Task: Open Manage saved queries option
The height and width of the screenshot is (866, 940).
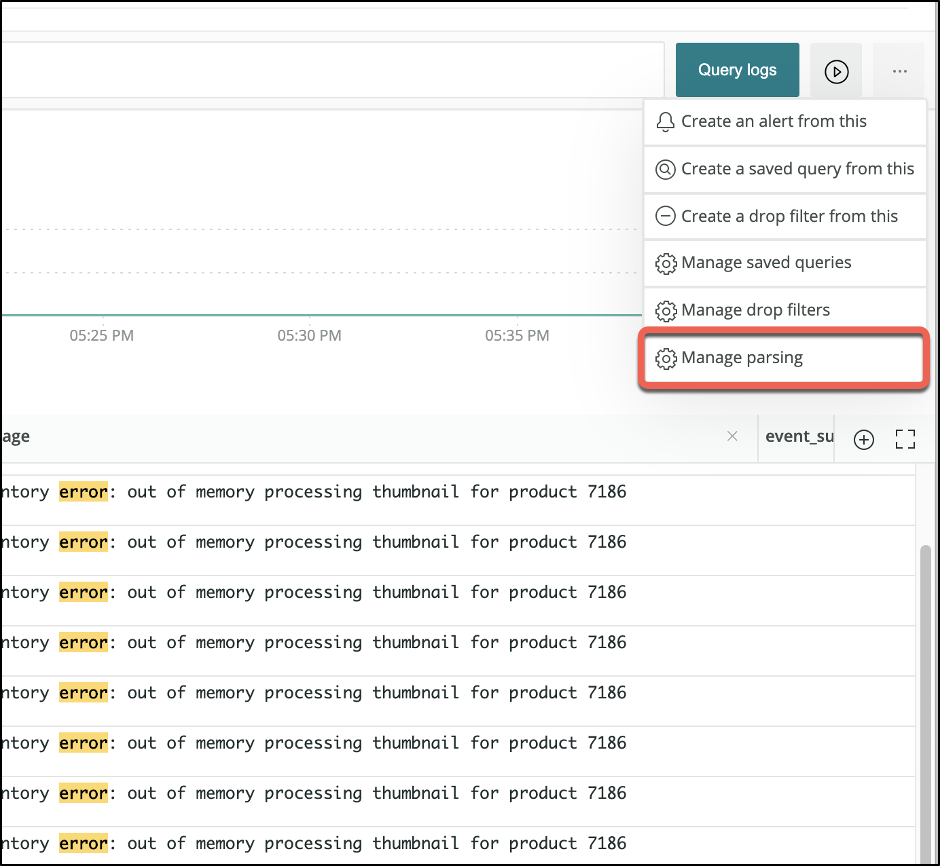Action: click(x=766, y=263)
